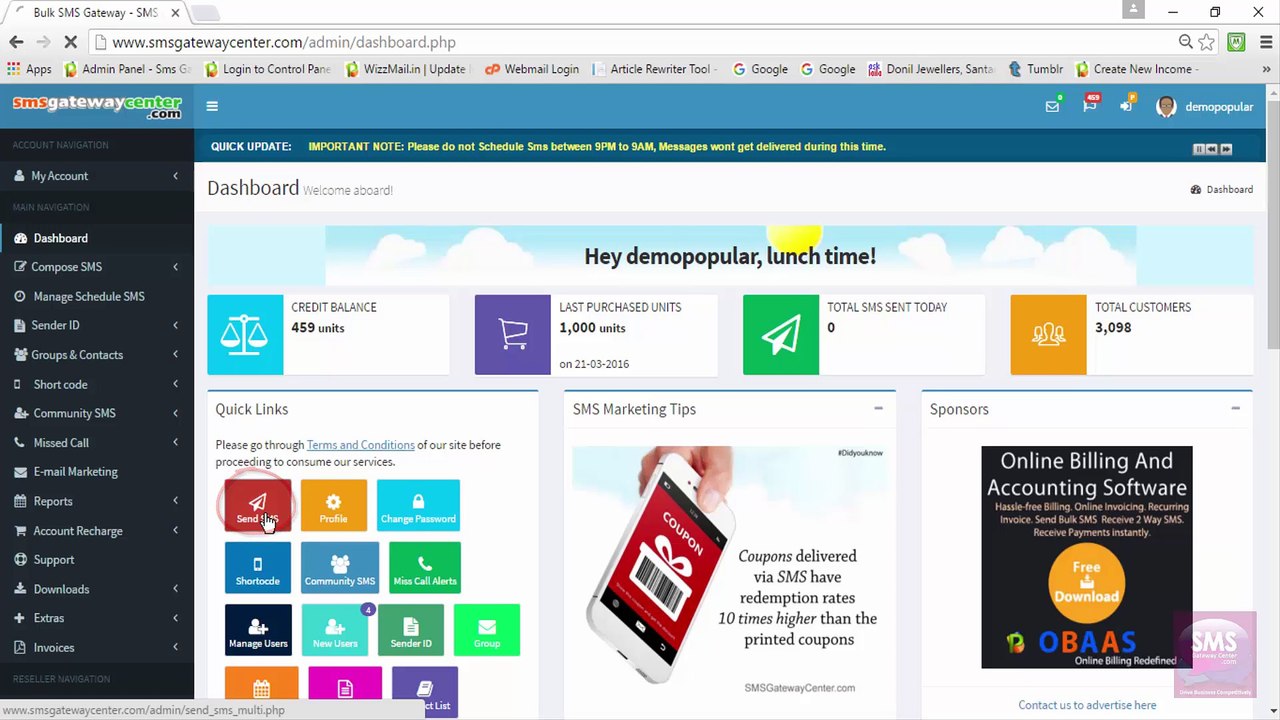1280x720 pixels.
Task: Open the Miss Call Alerts tile
Action: (x=425, y=567)
